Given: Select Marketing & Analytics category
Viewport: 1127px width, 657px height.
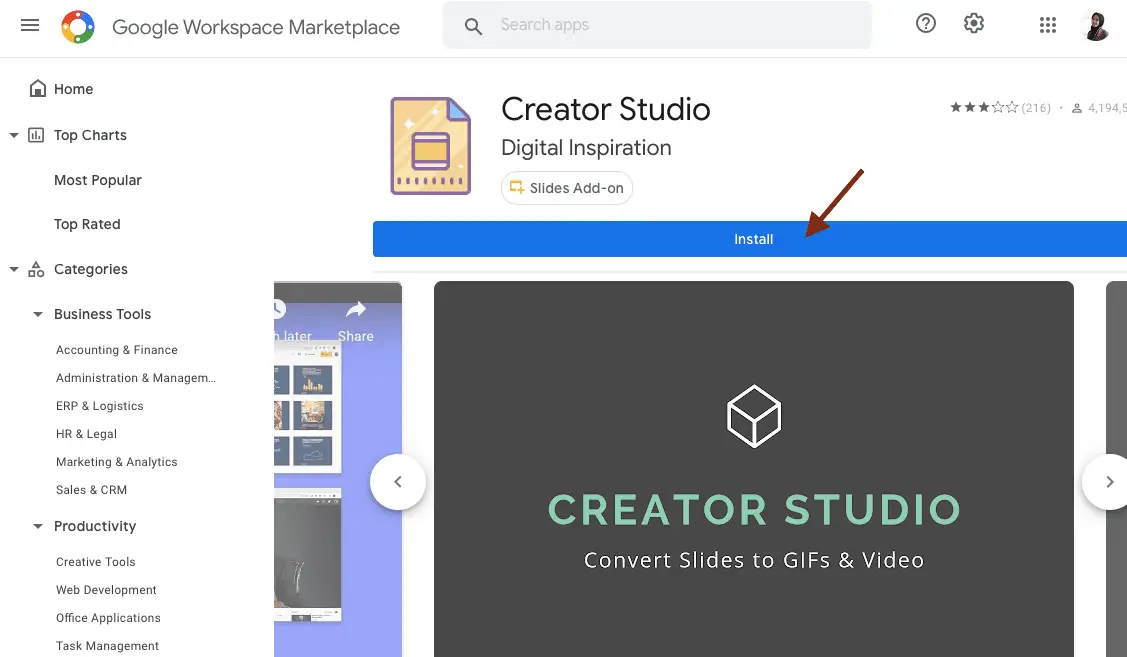Looking at the screenshot, I should 116,462.
